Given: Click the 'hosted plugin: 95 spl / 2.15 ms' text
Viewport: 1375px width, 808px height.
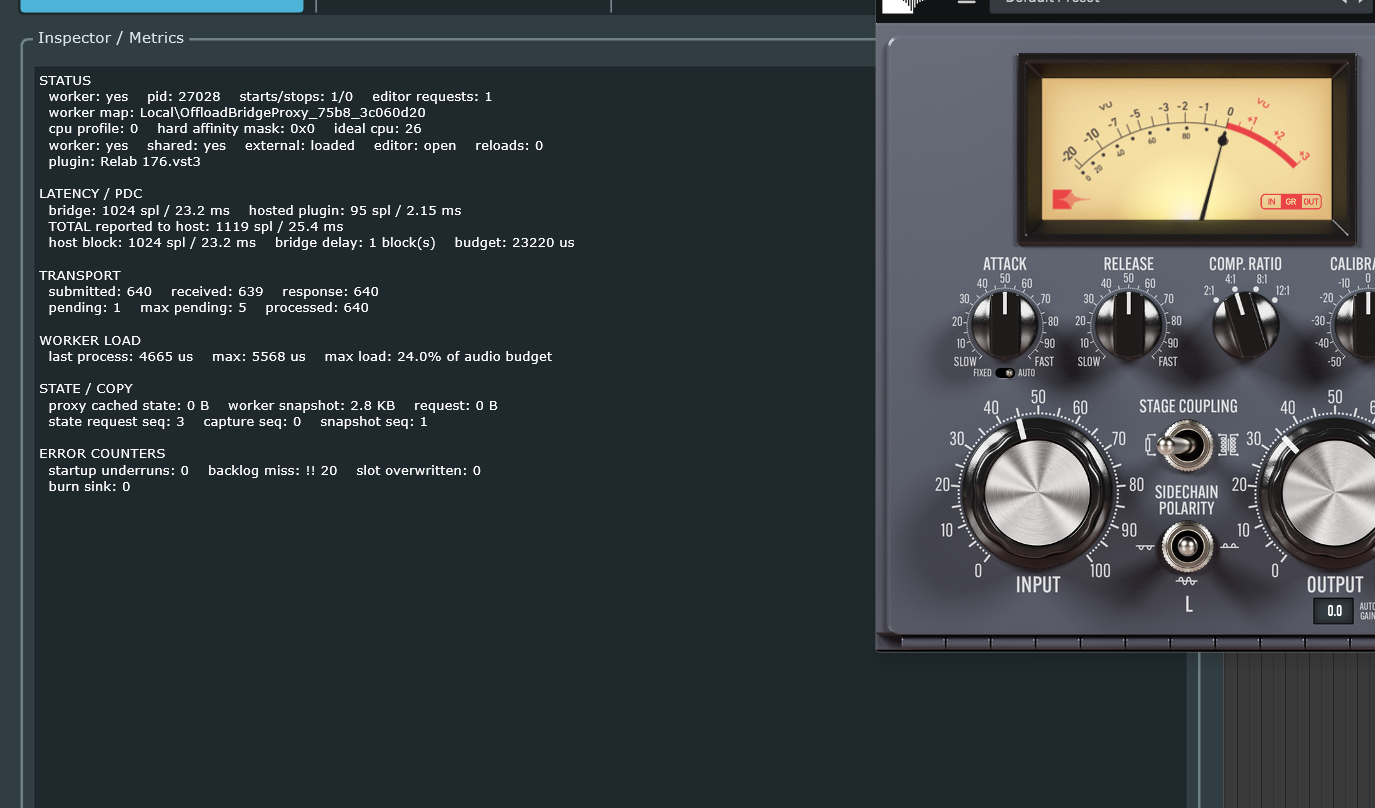Looking at the screenshot, I should 355,210.
